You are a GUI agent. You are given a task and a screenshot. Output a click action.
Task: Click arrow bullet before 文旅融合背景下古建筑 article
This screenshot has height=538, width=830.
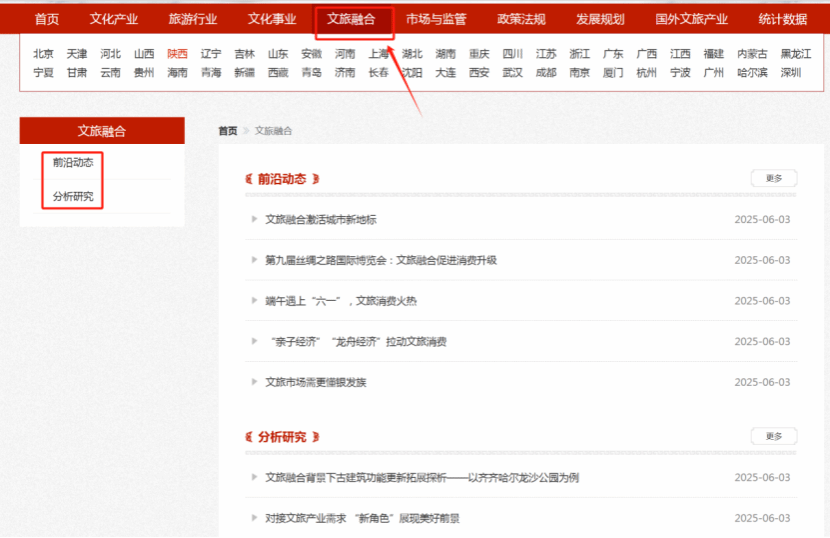(x=255, y=478)
